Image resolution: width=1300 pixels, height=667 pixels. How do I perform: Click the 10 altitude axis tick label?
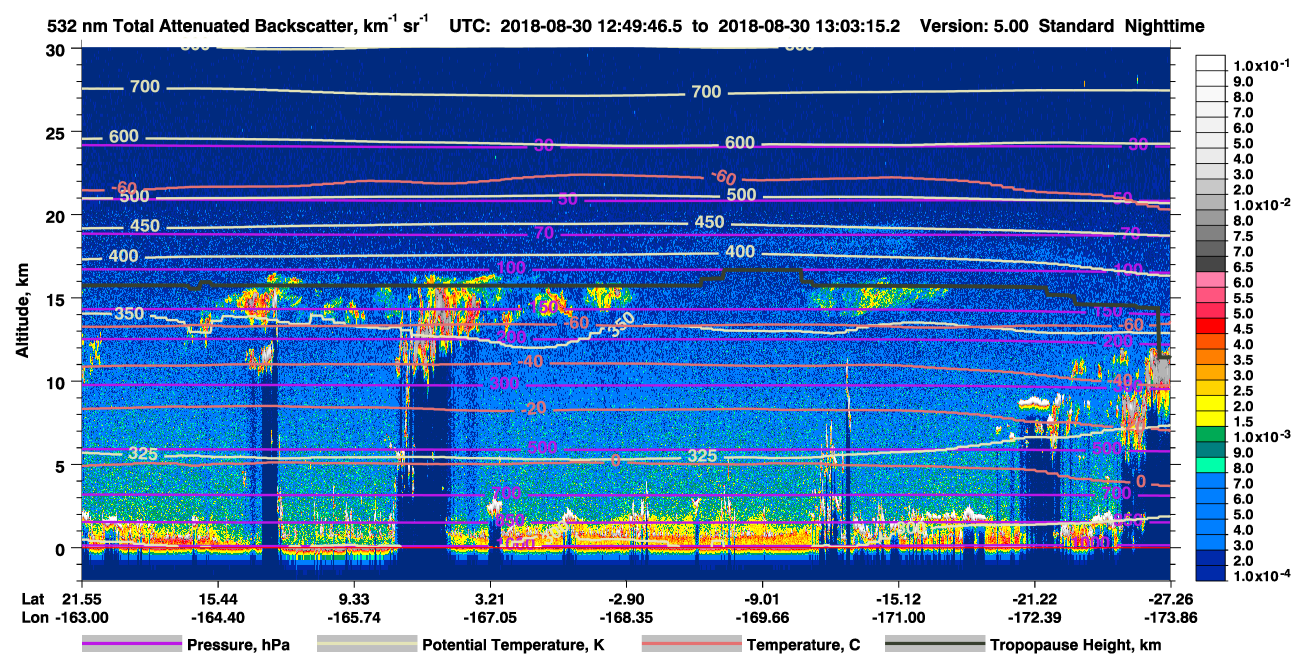point(58,382)
